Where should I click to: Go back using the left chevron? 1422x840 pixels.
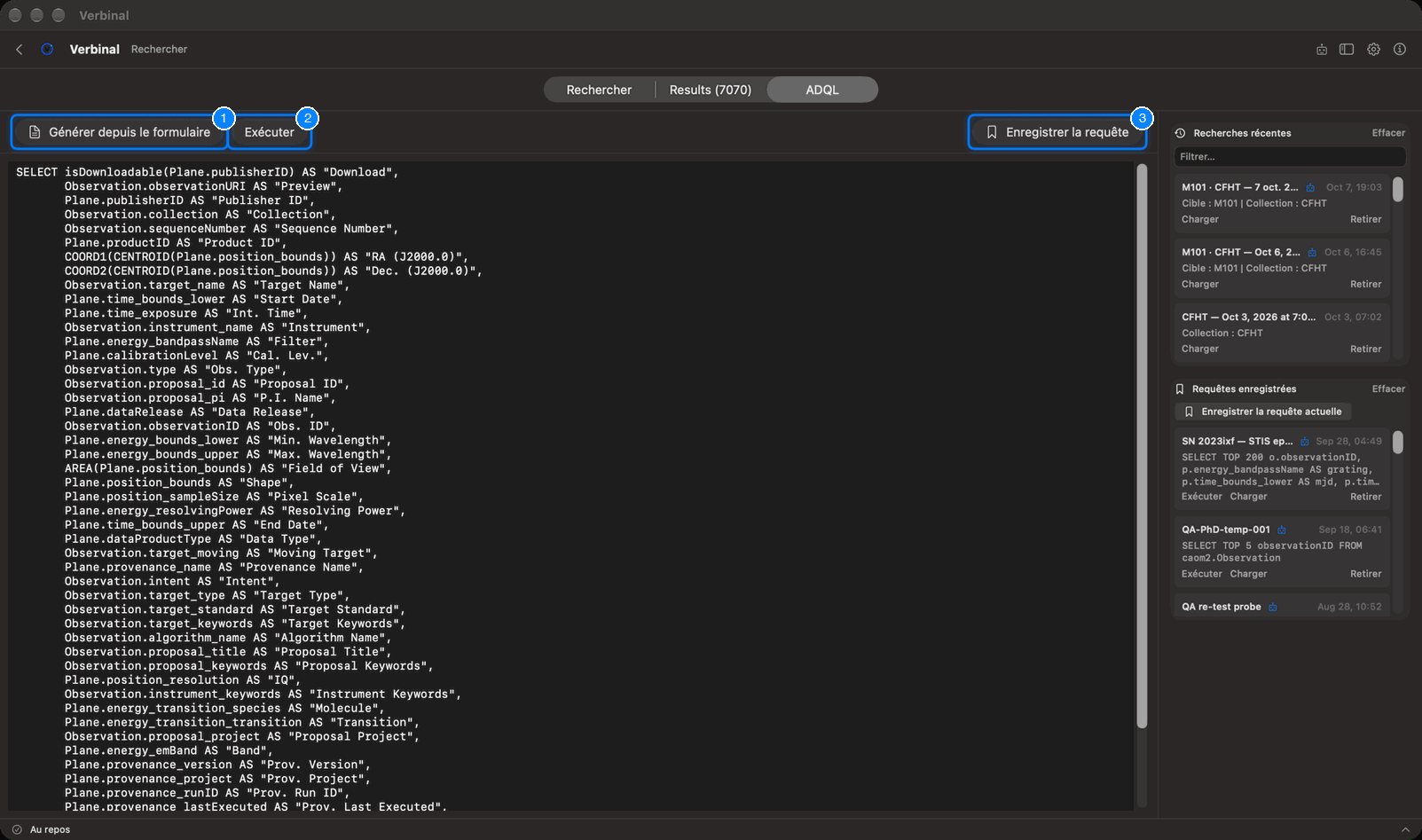pos(20,50)
